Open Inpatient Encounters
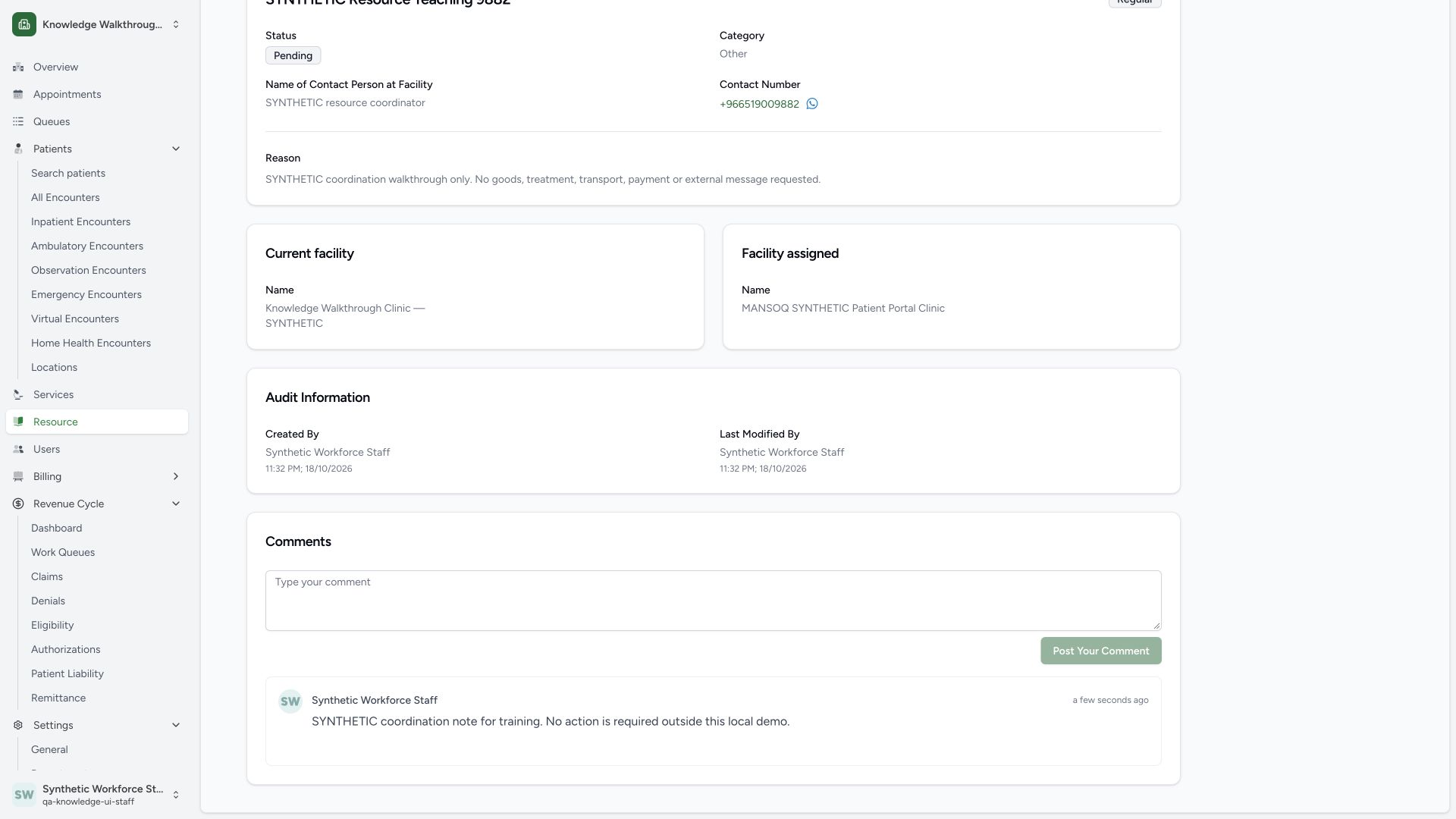This screenshot has width=1456, height=819. tap(80, 221)
